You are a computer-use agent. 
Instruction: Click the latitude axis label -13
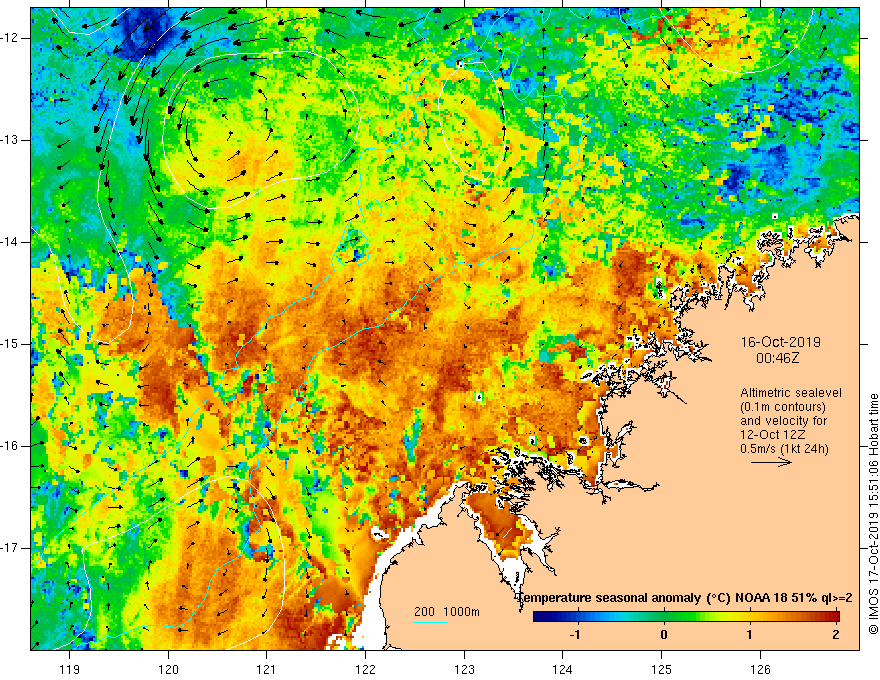point(10,140)
